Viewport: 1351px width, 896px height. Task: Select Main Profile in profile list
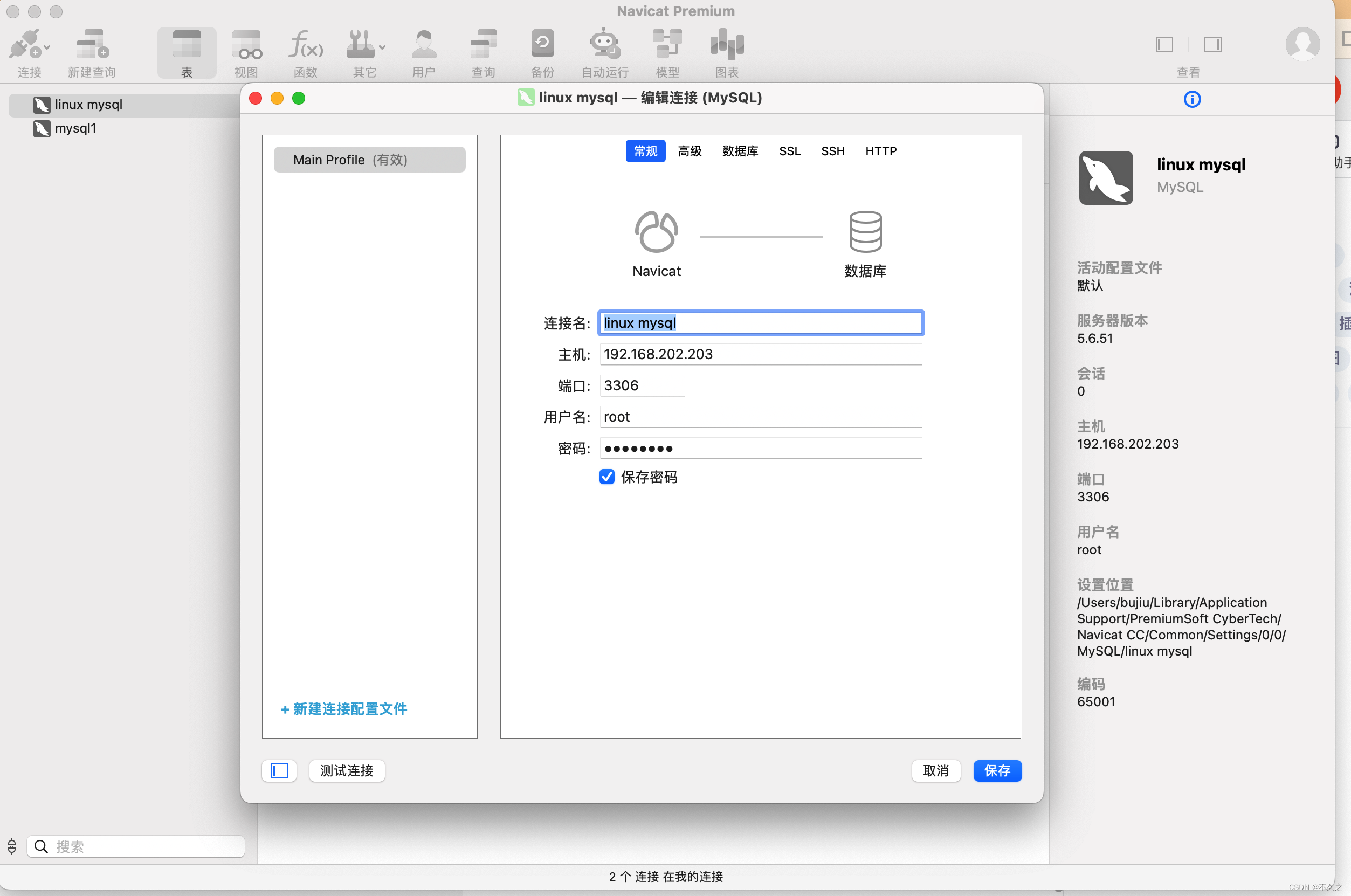(370, 160)
